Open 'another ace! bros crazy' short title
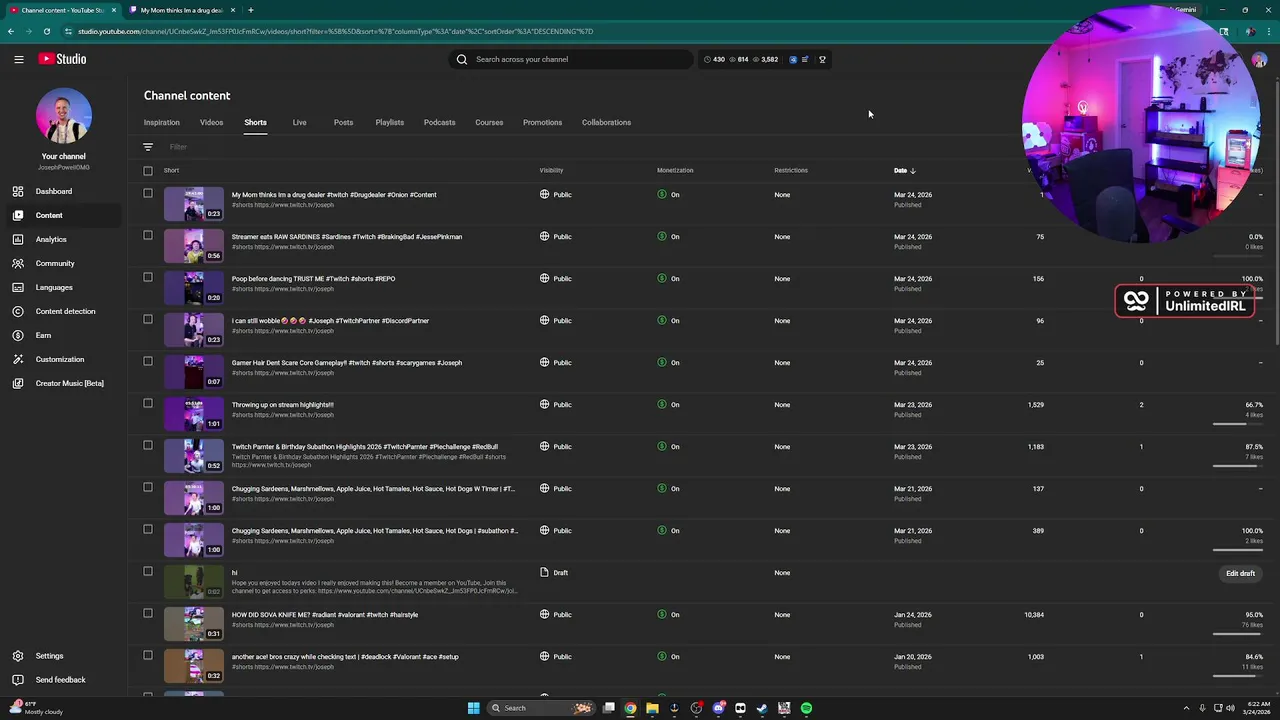 [x=345, y=657]
